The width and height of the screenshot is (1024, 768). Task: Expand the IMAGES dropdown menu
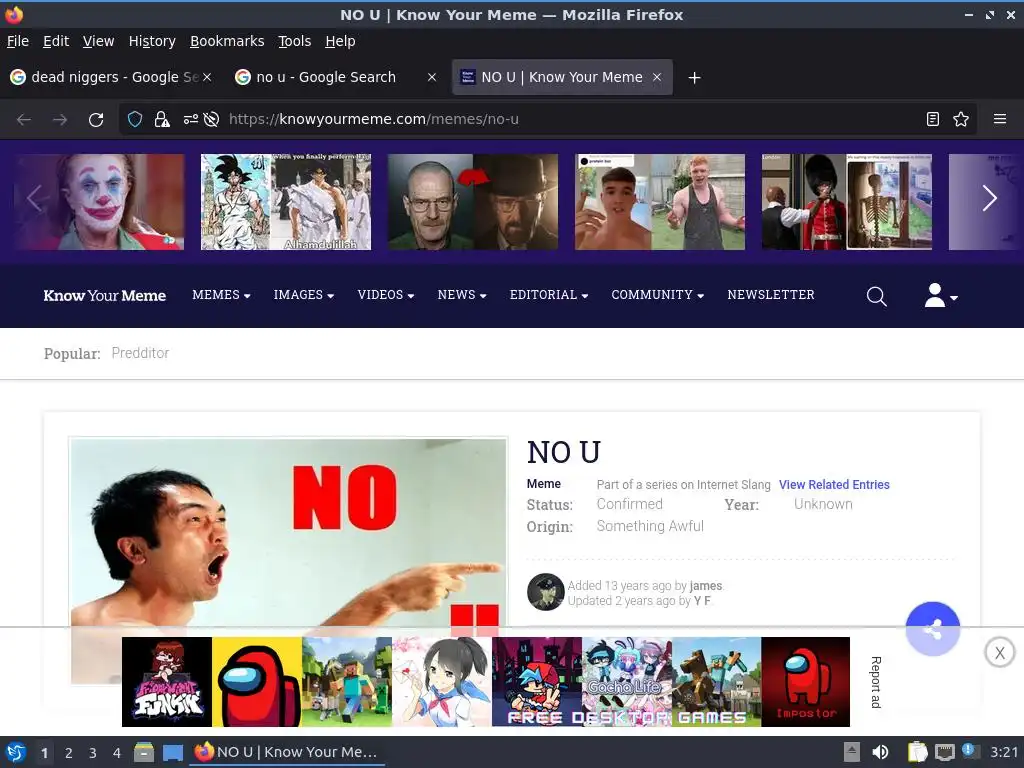coord(304,295)
